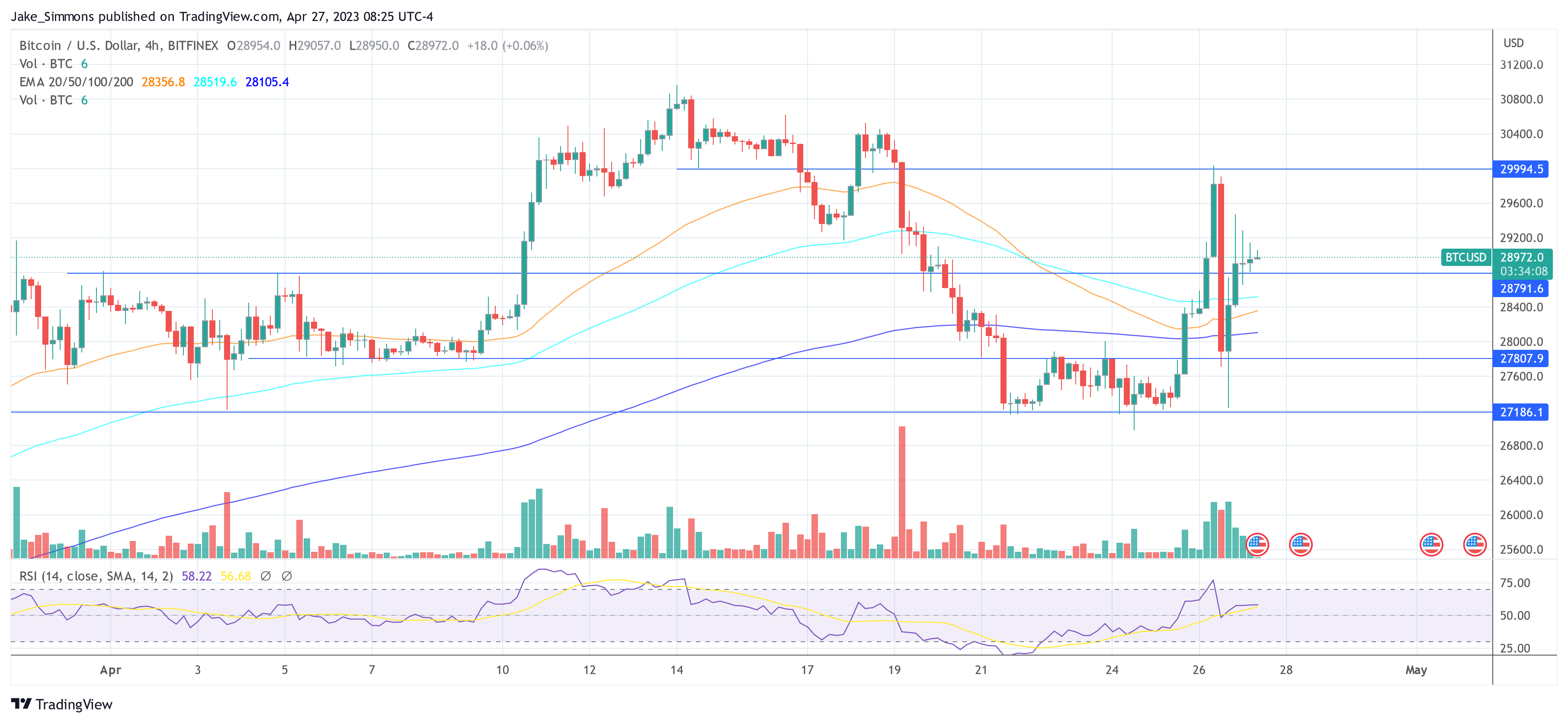Click the 31200.0 price axis label
This screenshot has width=1568, height=723.
tap(1521, 65)
